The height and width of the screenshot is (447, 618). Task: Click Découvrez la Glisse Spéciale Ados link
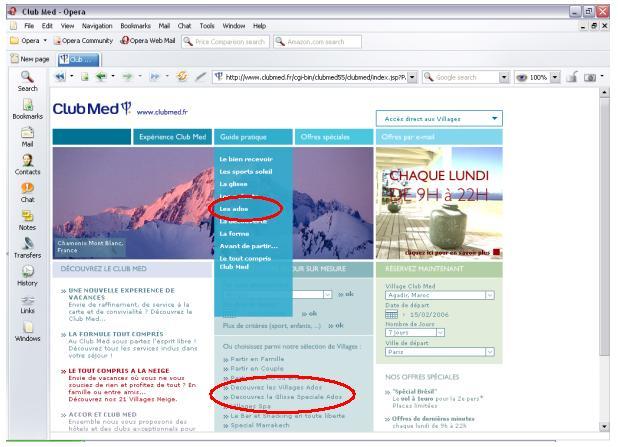(286, 397)
